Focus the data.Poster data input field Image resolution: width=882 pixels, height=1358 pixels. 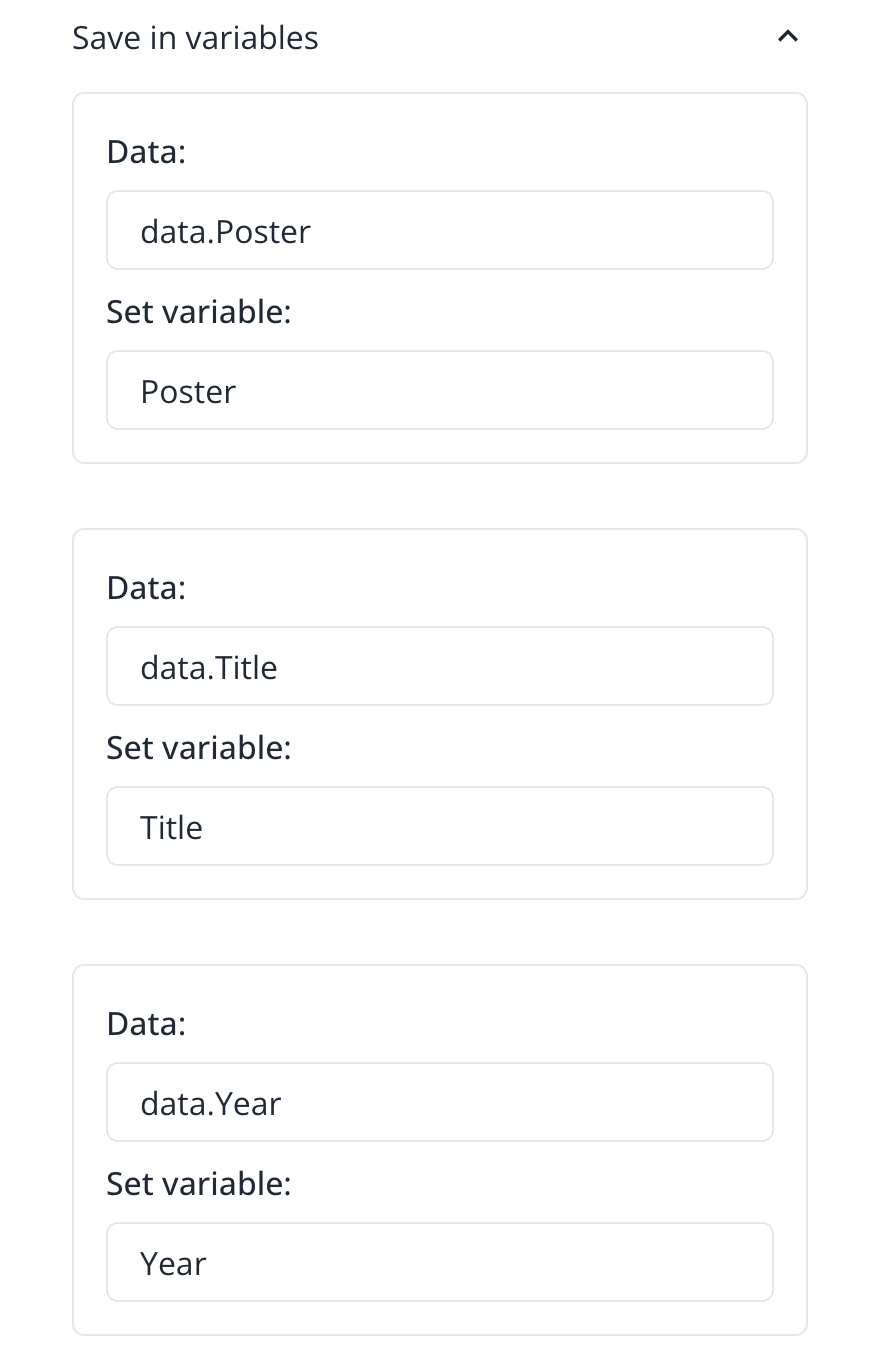point(440,231)
